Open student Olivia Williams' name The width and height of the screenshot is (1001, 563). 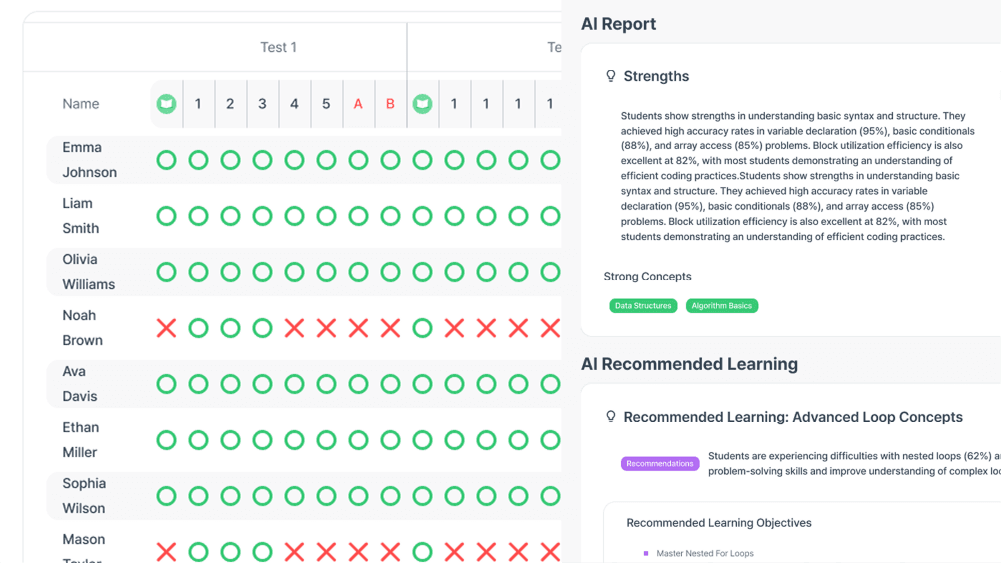(89, 272)
